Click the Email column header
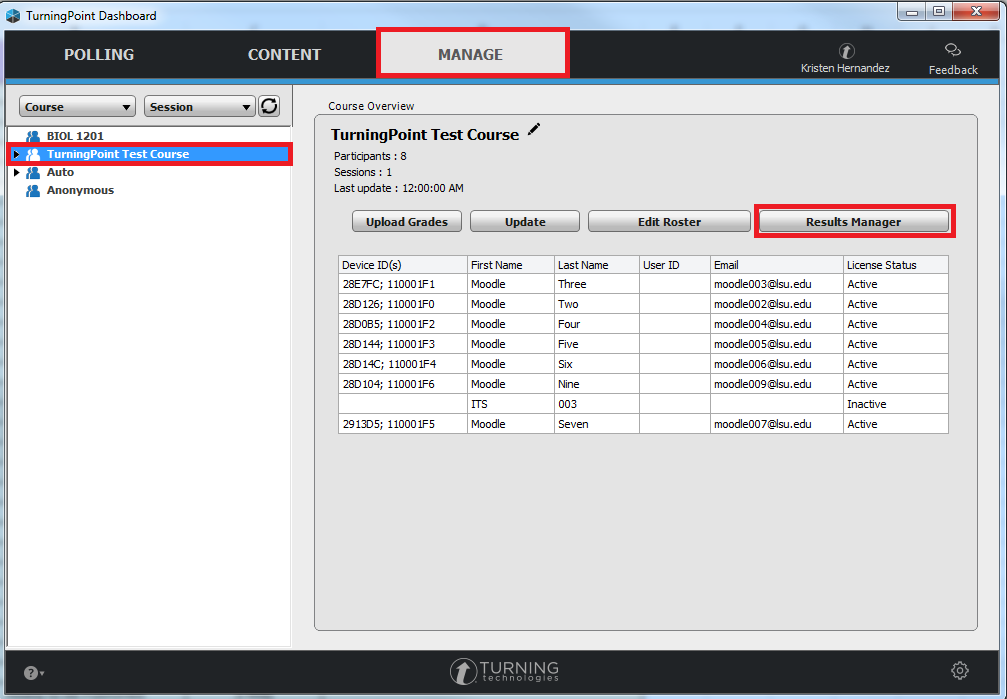This screenshot has height=699, width=1007. [x=776, y=265]
